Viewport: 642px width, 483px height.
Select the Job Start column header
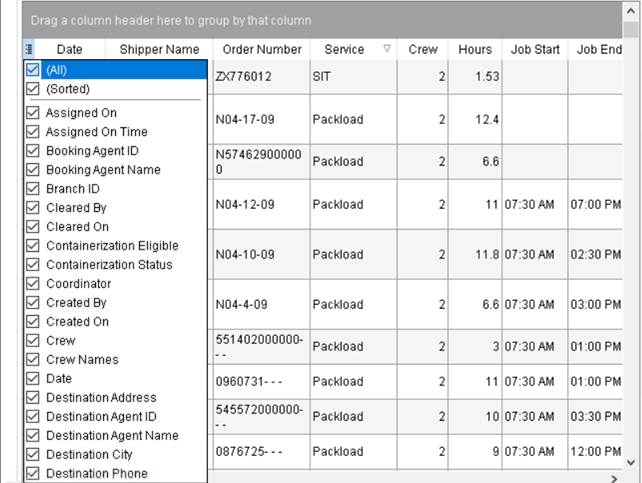pos(535,49)
